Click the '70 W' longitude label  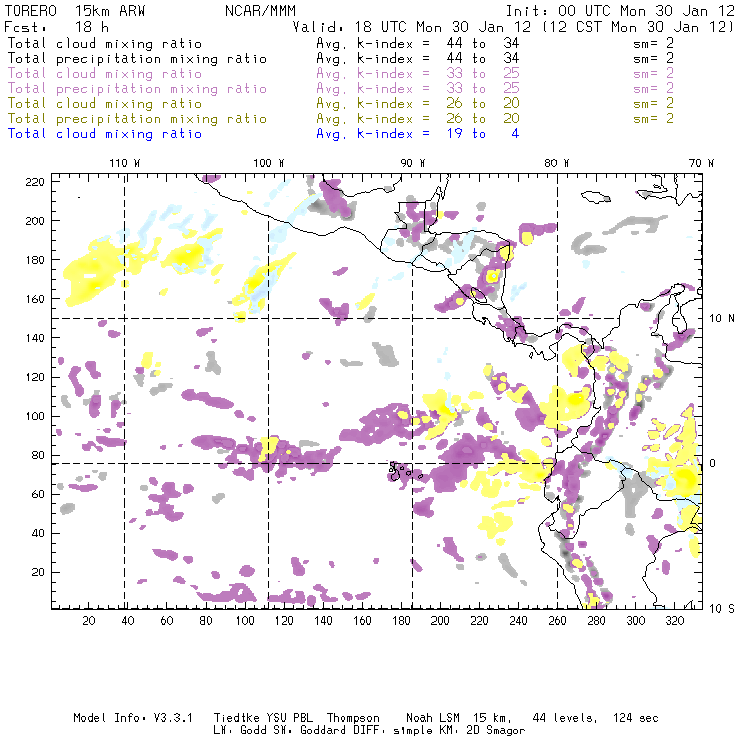[701, 163]
